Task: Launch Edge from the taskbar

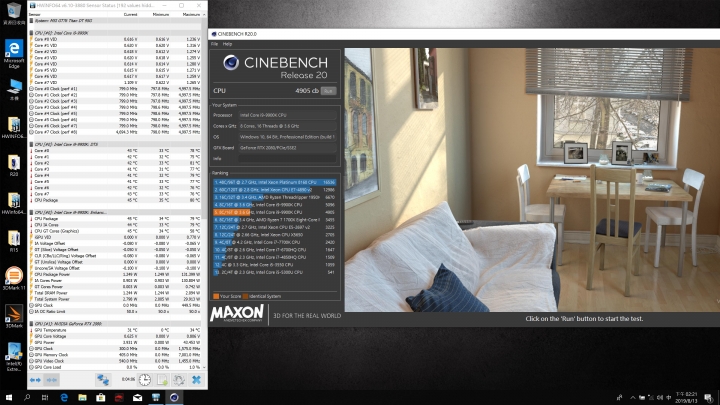Action: 64,398
